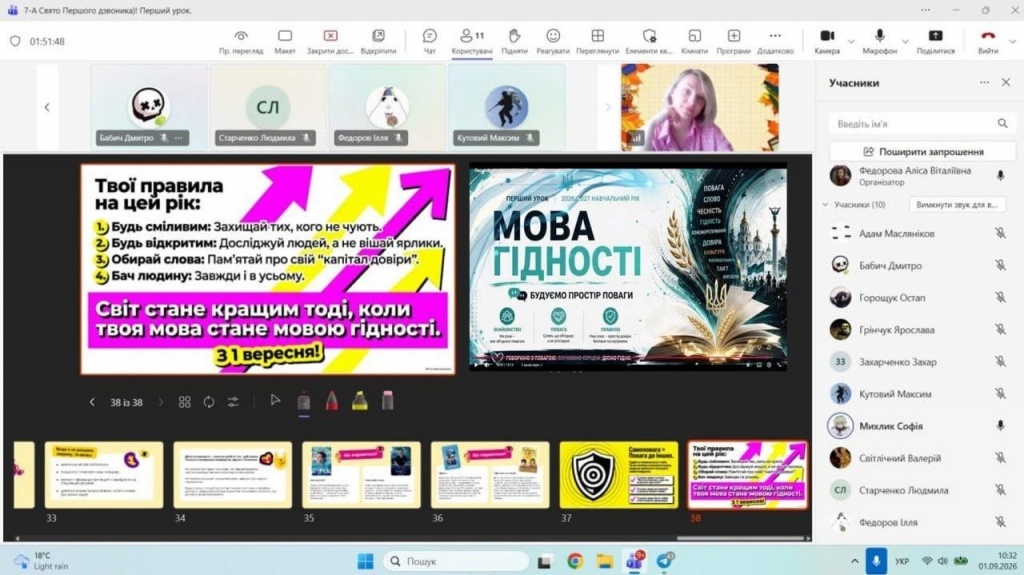Open the meeting elements (Елементи кe...) menu
Viewport: 1024px width, 575px height.
(x=648, y=41)
